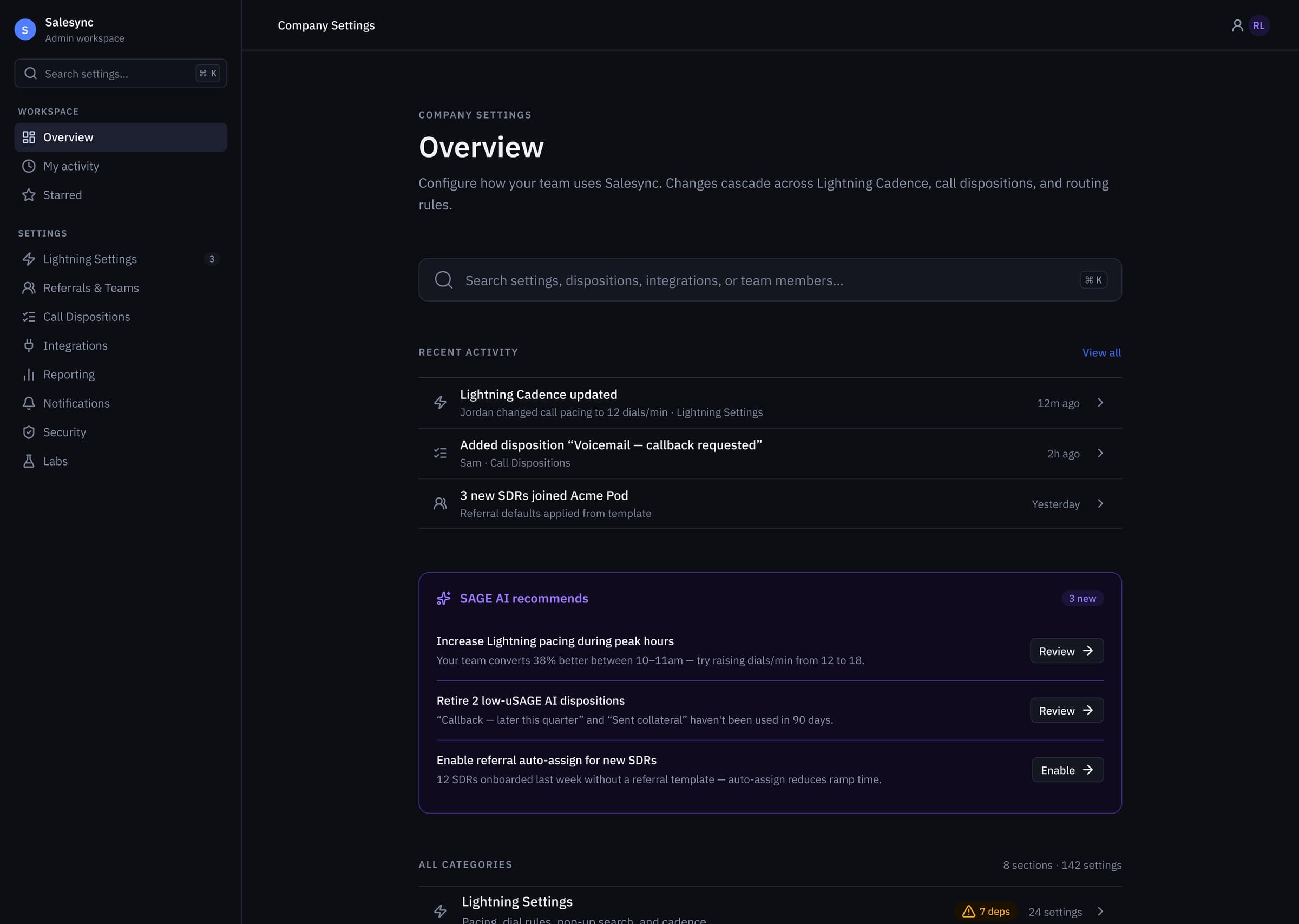This screenshot has height=924, width=1299.
Task: Open Lightning Settings category row chevron
Action: 1100,912
